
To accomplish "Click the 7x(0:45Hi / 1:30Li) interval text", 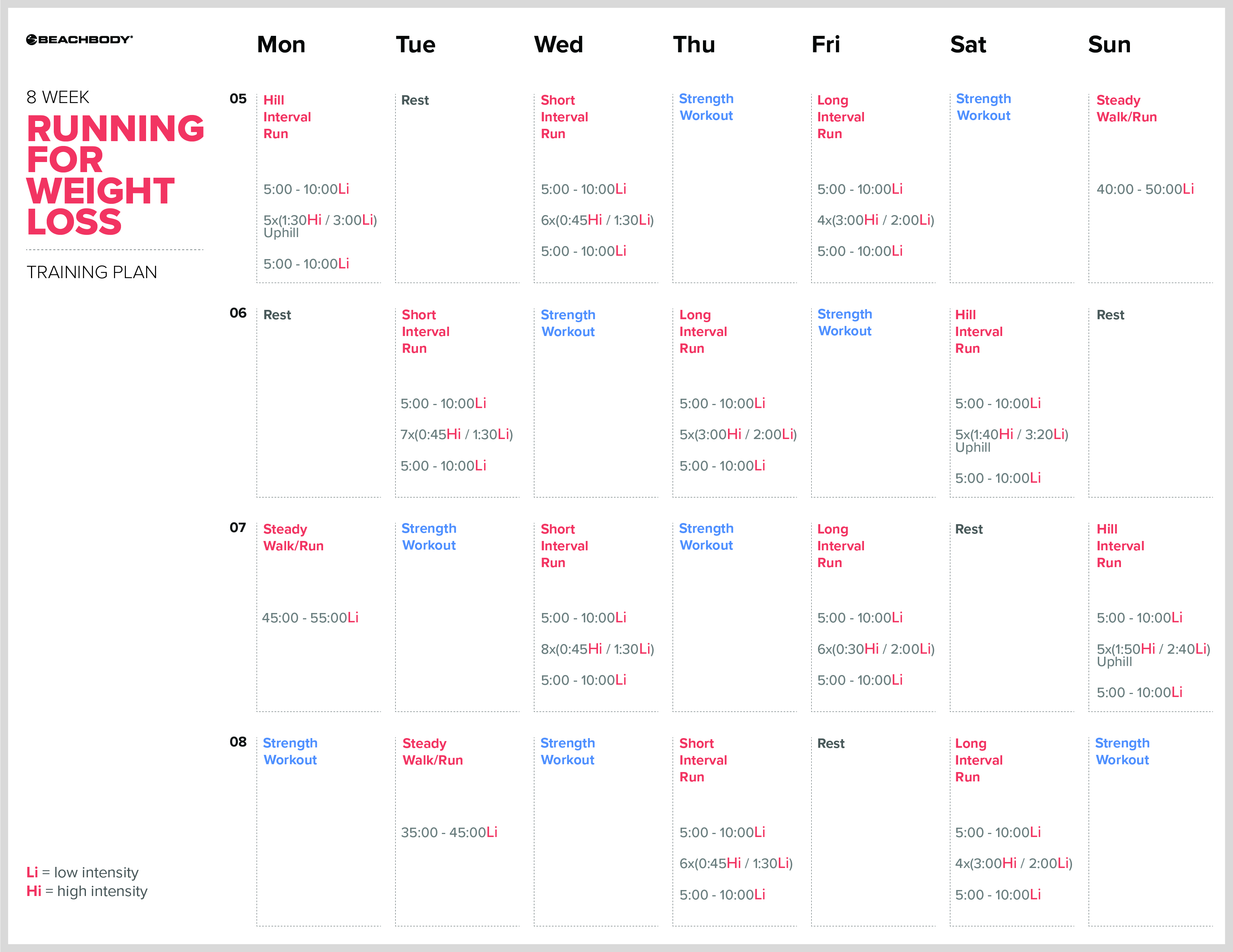I will coord(457,435).
